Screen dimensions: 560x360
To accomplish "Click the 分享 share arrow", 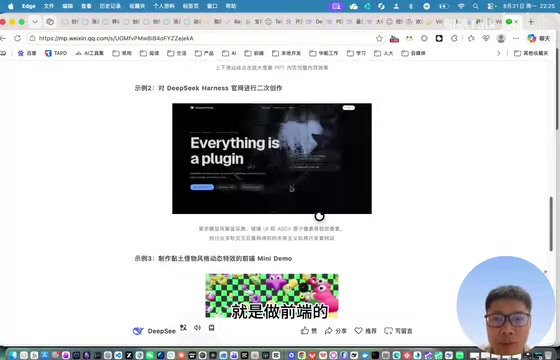I will (x=335, y=331).
